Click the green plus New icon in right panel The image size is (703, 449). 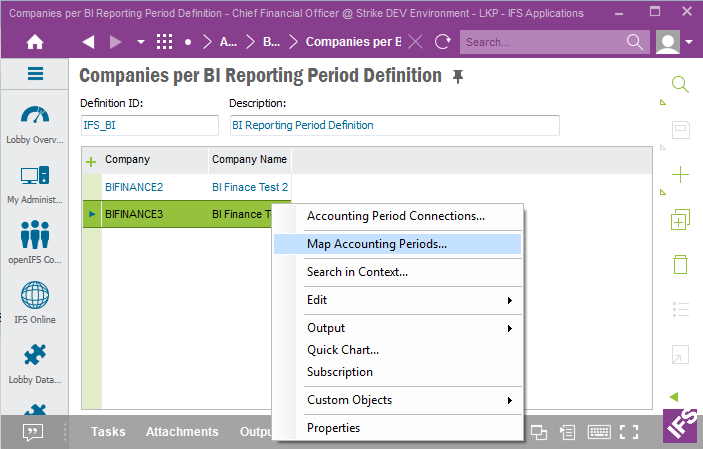click(680, 175)
